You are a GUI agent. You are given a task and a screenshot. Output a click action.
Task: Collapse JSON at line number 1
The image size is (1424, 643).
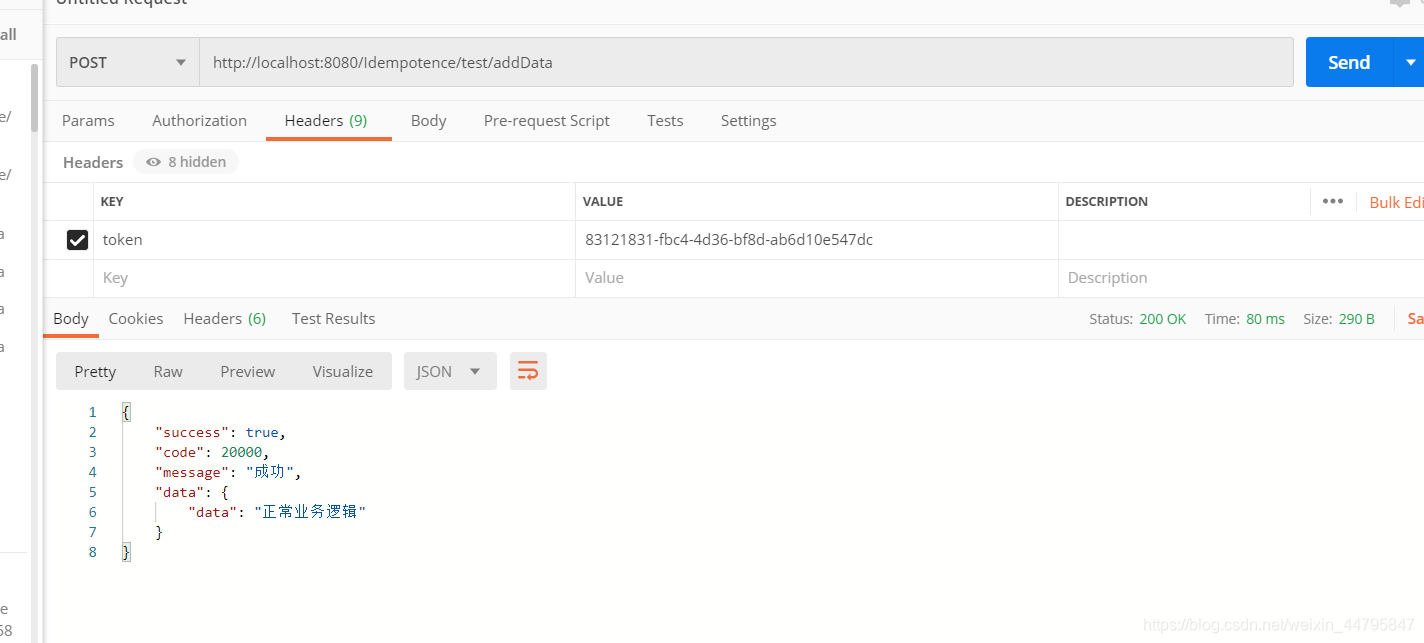coord(93,412)
